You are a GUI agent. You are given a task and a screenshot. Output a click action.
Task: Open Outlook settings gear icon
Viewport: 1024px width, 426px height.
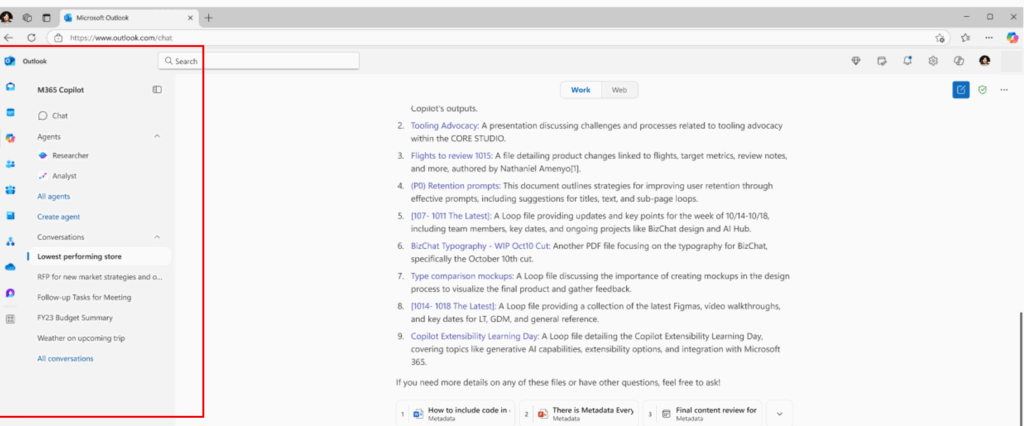click(932, 61)
